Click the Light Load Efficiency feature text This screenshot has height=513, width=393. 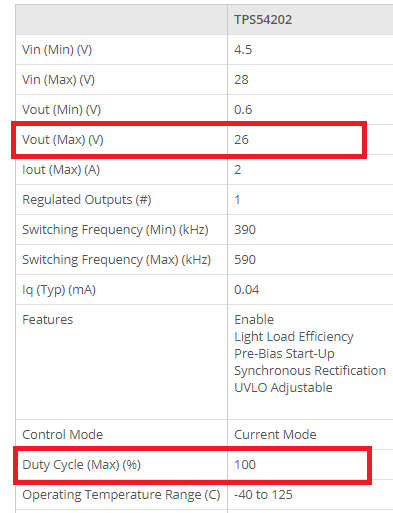tap(294, 337)
